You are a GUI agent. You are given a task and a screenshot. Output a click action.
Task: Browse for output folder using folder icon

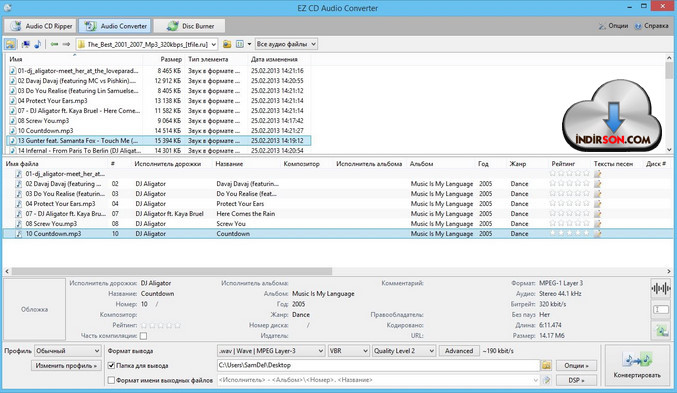click(x=546, y=365)
